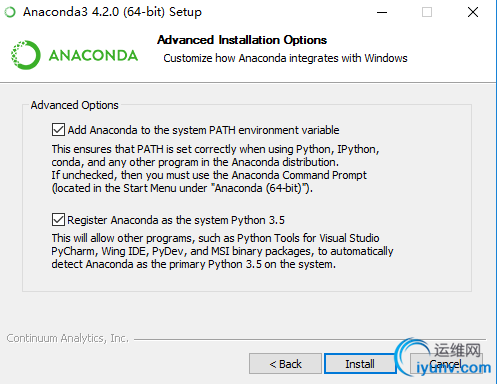Click the Advanced Installation Options heading
Viewport: 497px width, 384px height.
[x=242, y=40]
